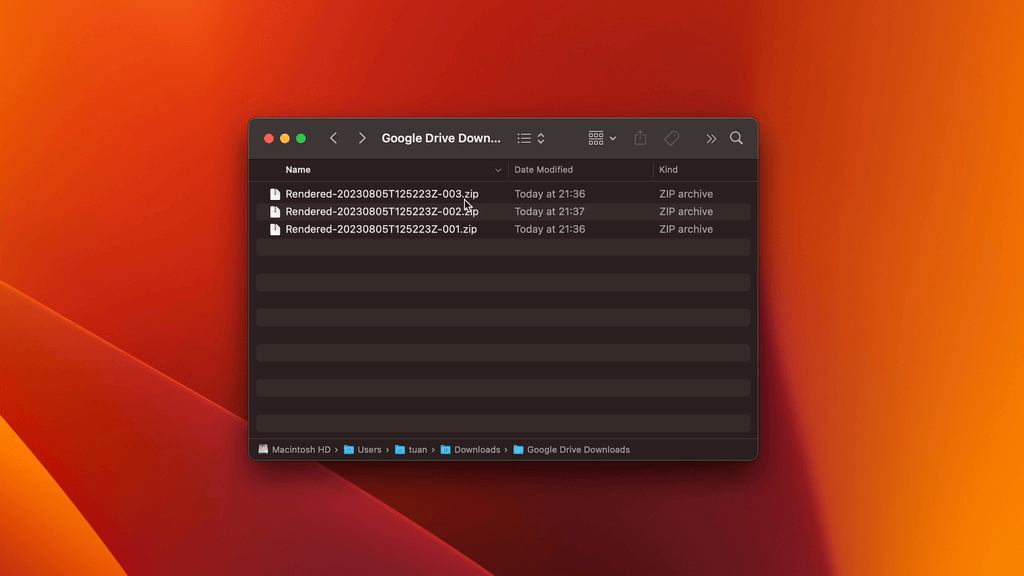Sort files by Kind column header
The width and height of the screenshot is (1024, 576).
point(668,170)
